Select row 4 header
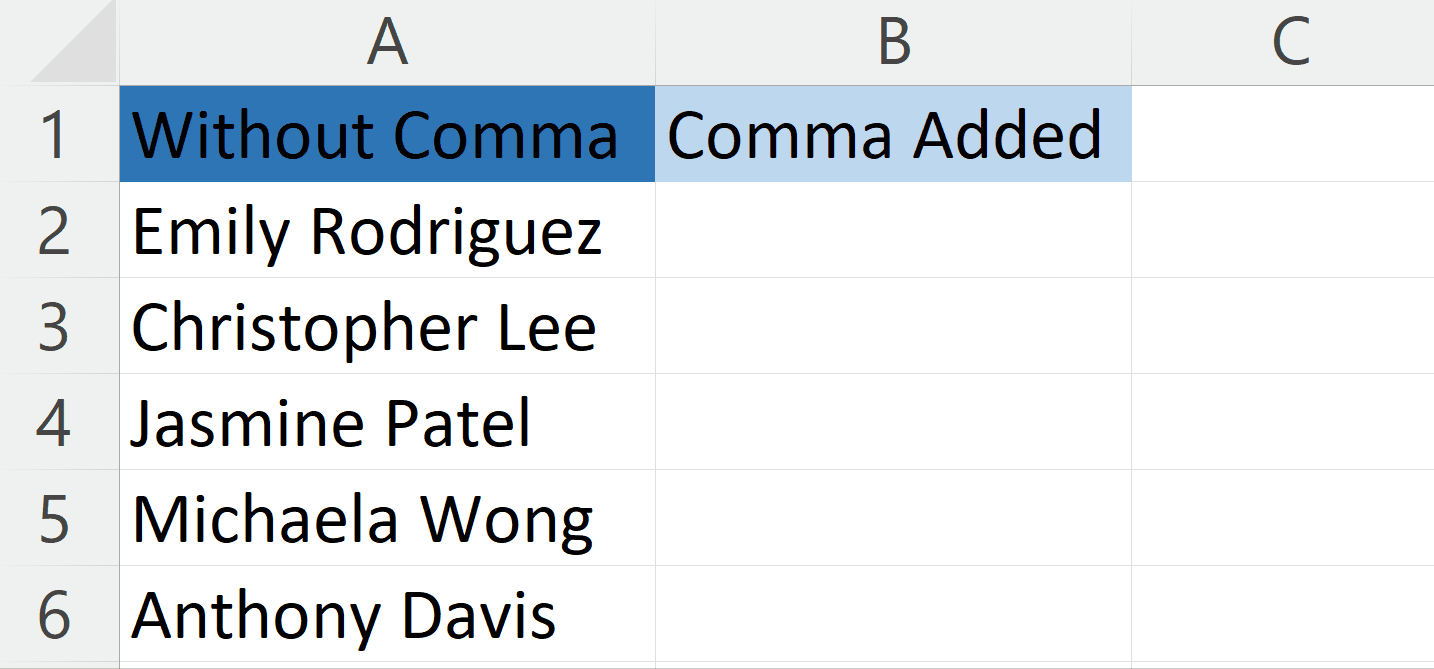Screen dimensions: 1434x669 coord(58,422)
